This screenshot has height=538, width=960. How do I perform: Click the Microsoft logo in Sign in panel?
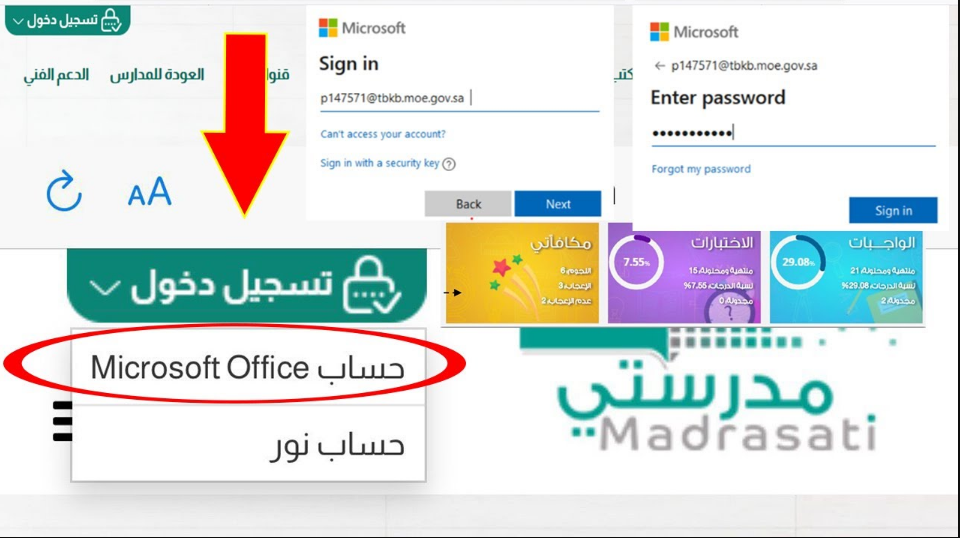pos(328,28)
